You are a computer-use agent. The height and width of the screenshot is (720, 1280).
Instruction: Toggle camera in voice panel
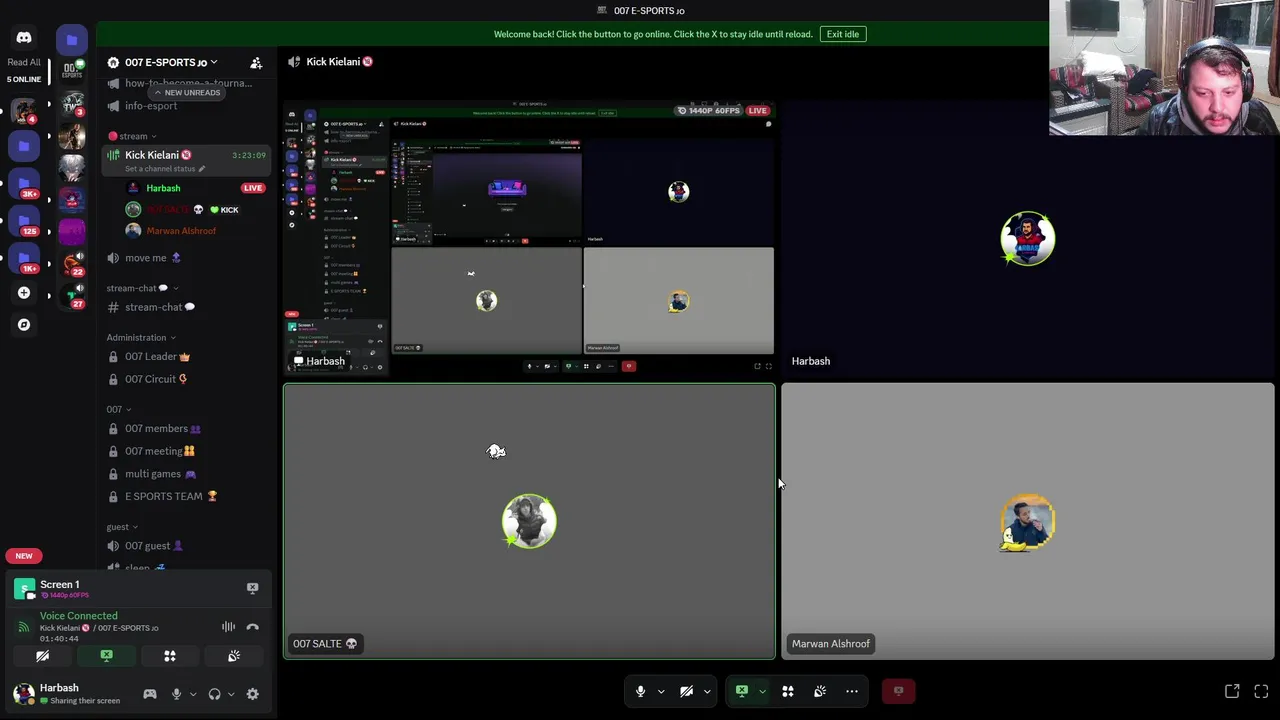click(43, 656)
